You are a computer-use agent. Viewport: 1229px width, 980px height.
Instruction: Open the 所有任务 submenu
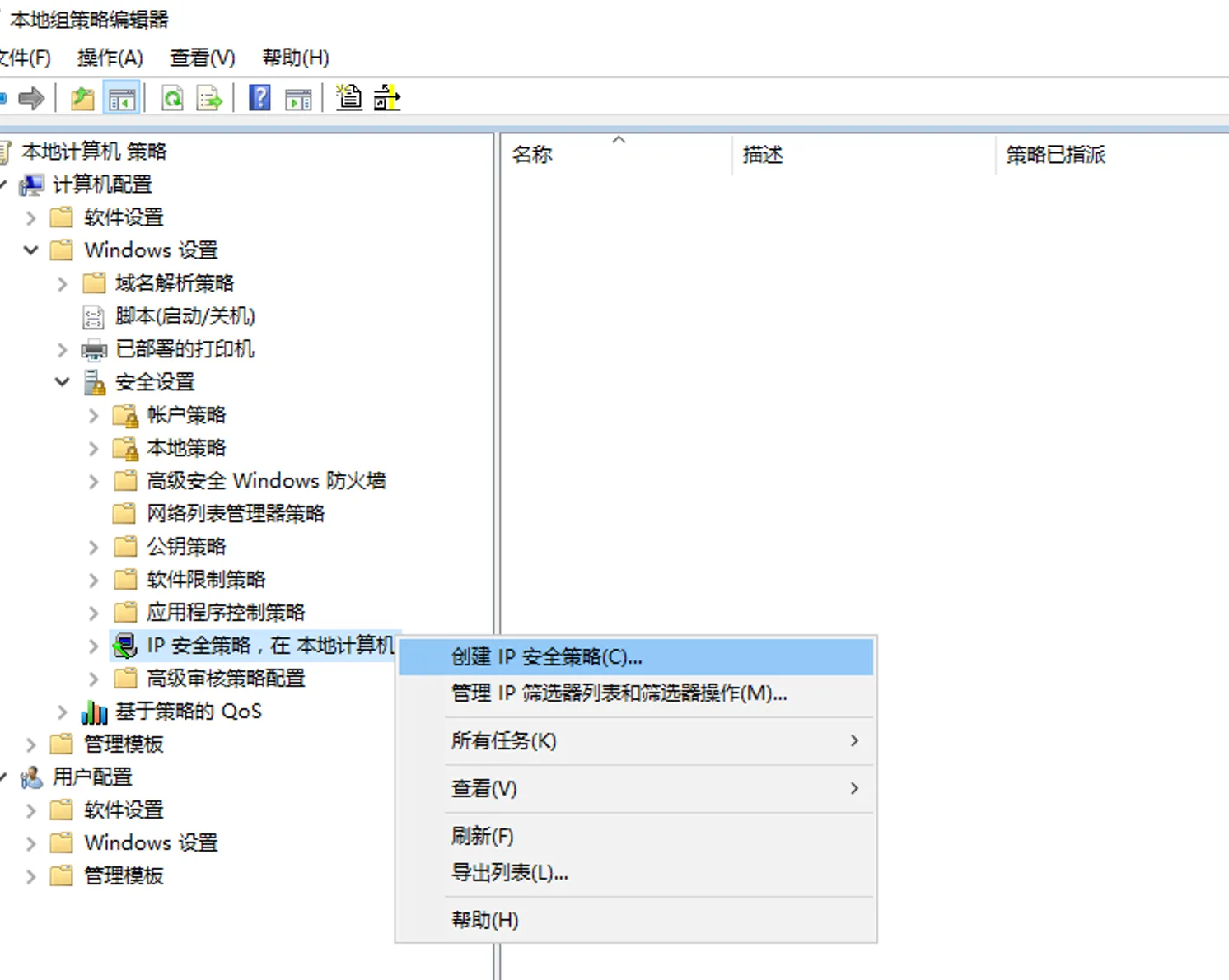point(503,741)
